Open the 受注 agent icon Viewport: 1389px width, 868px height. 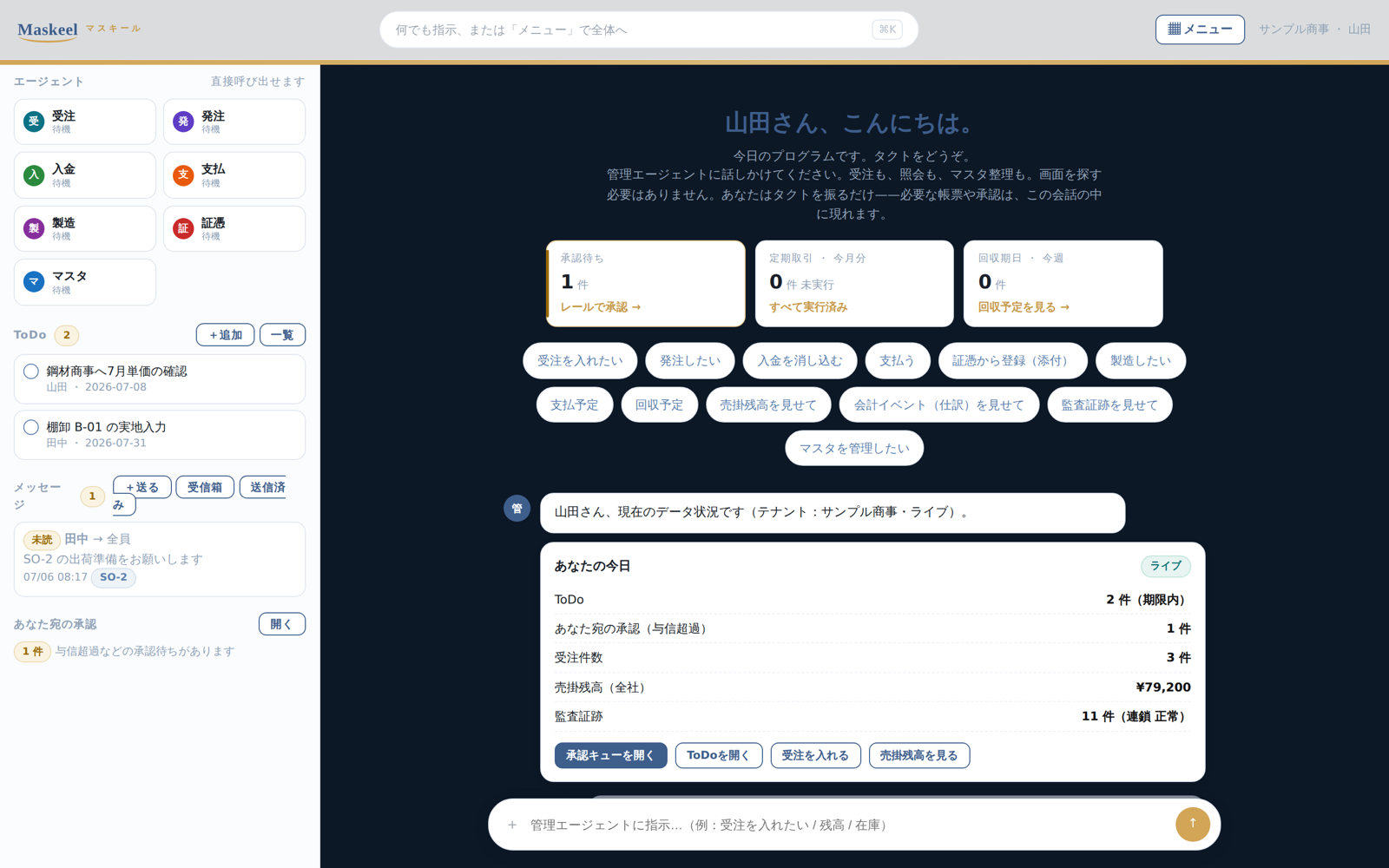(x=34, y=122)
